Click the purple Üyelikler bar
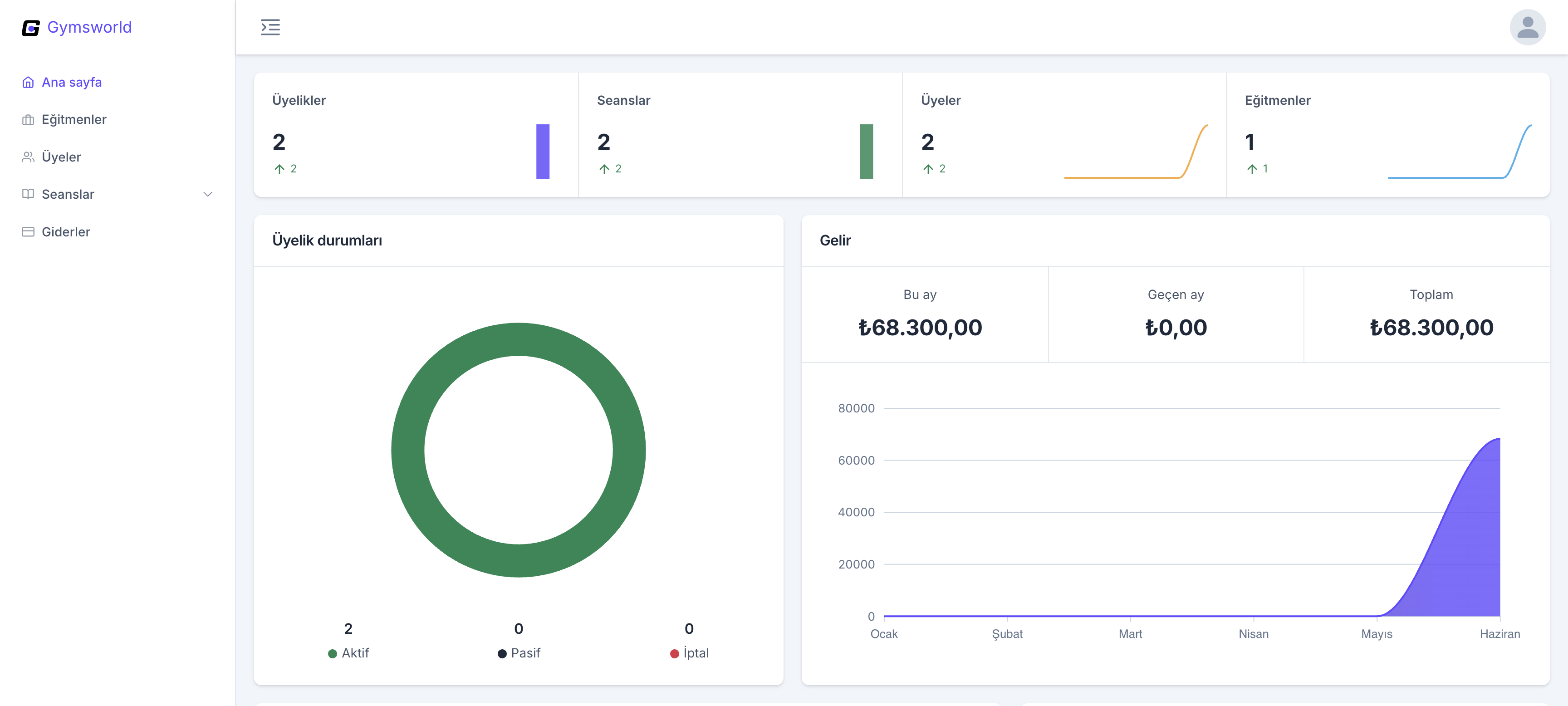1568x706 pixels. click(x=542, y=152)
